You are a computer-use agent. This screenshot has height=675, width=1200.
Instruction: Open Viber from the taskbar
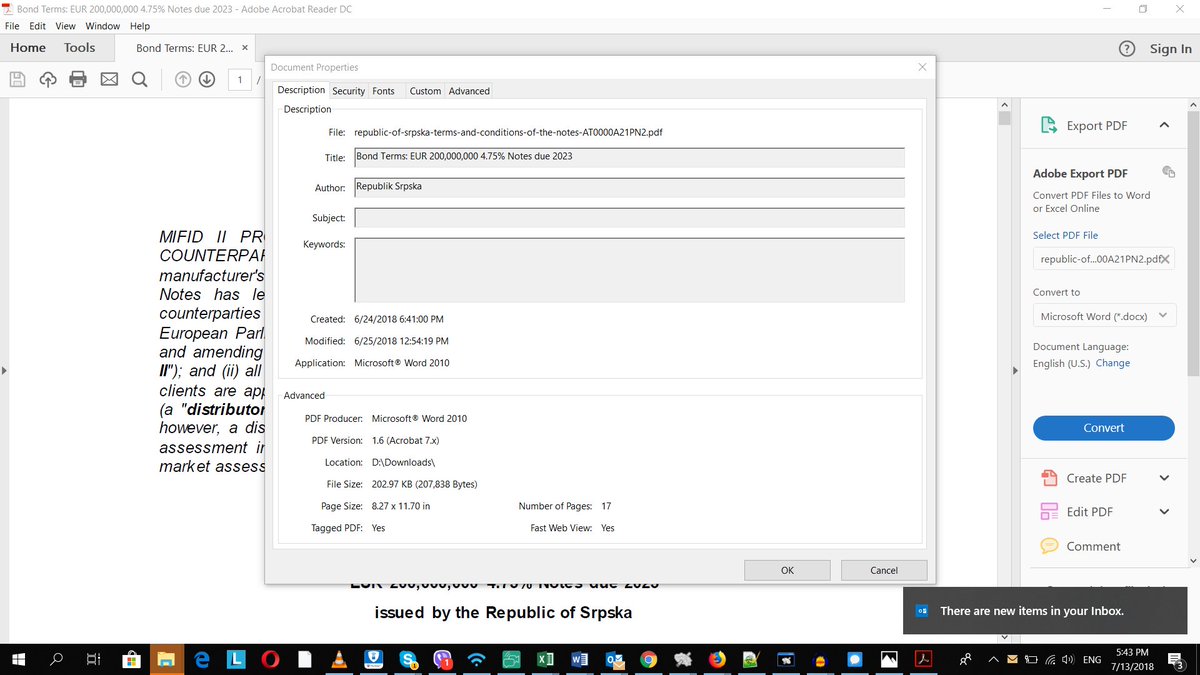tap(443, 660)
